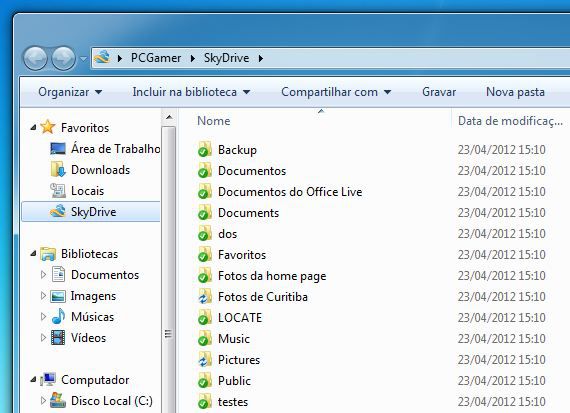This screenshot has height=413, width=570.
Task: Click Nova pasta to create folder
Action: coord(515,92)
